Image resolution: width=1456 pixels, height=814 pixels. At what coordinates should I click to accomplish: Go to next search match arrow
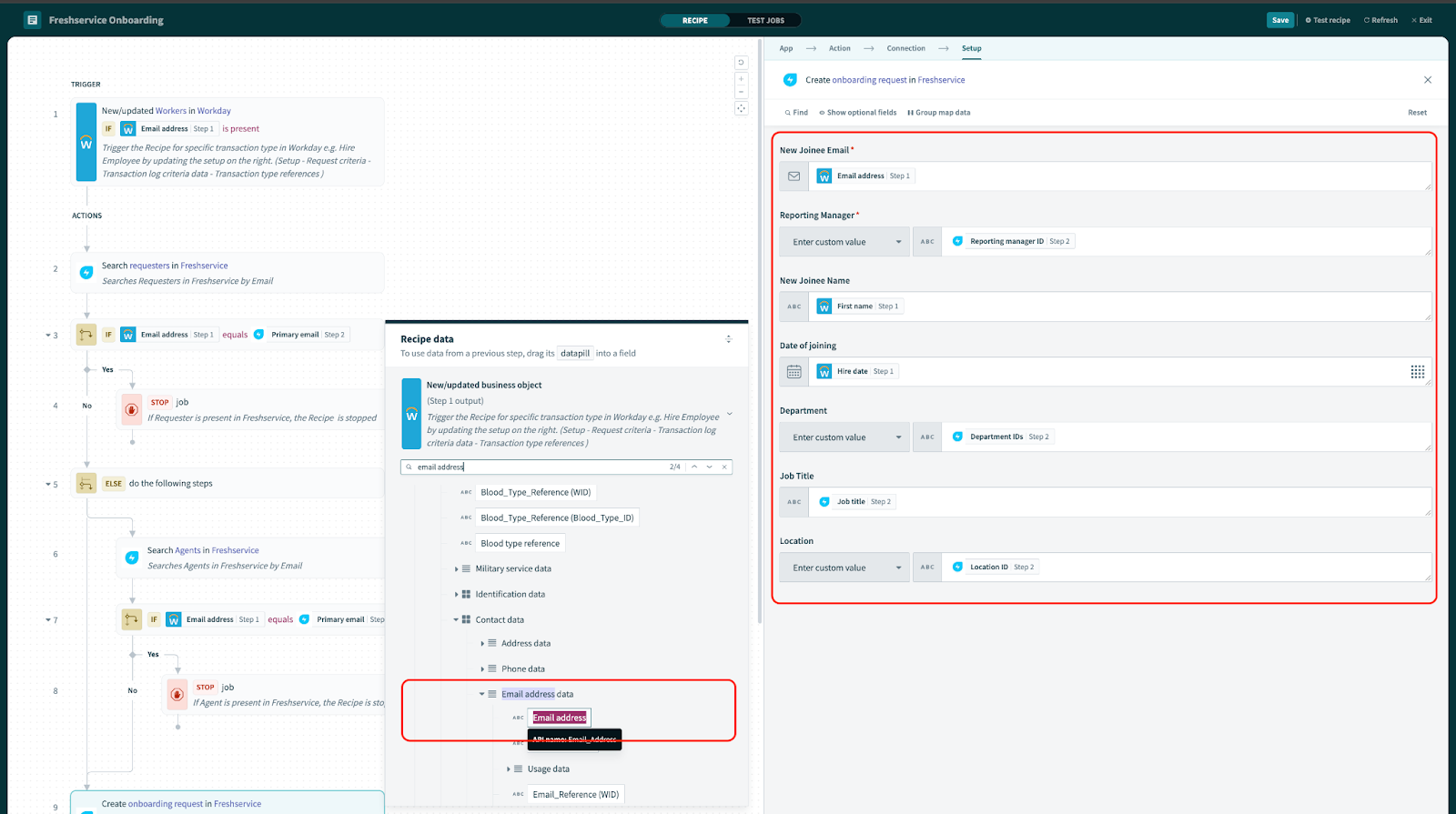pos(709,467)
